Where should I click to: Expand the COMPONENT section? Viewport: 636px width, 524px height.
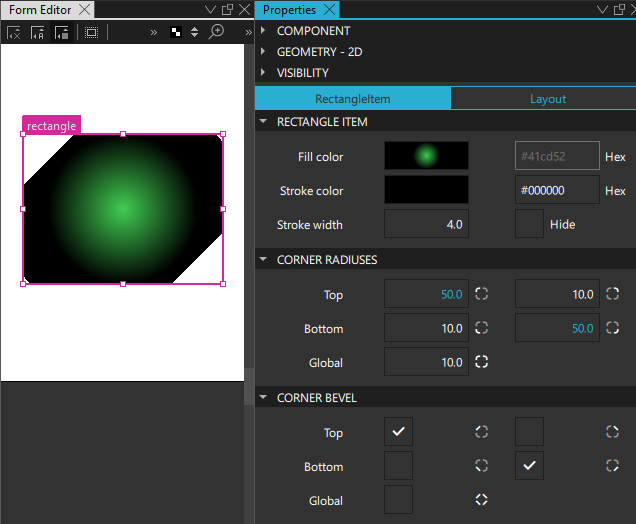(x=264, y=31)
